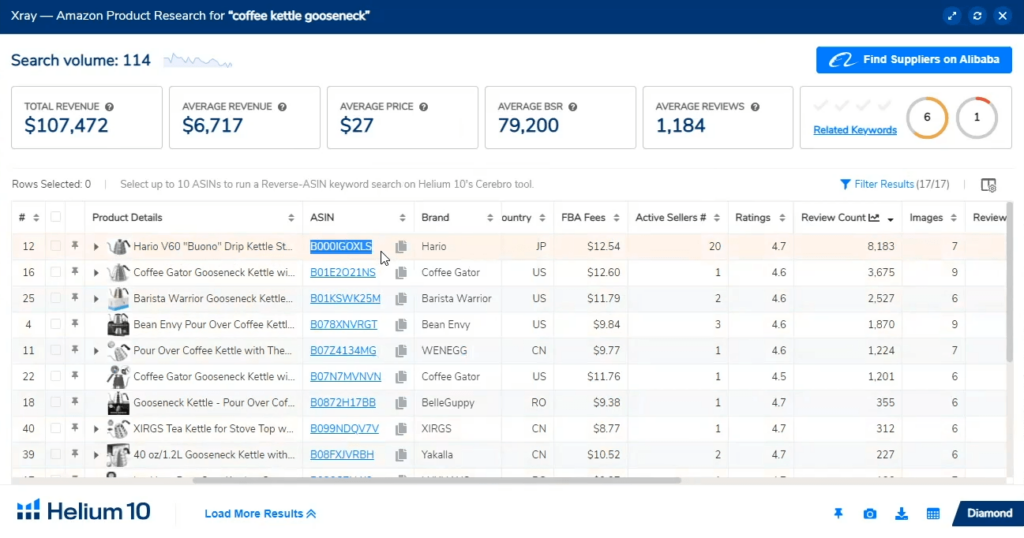Open Average Reviews help tooltip icon
Image resolution: width=1024 pixels, height=538 pixels.
(755, 106)
